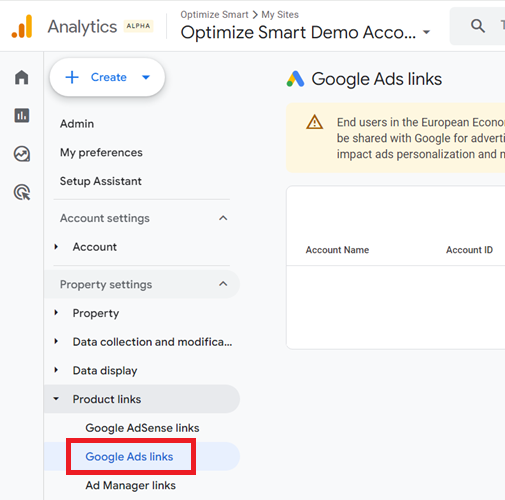Screen dimensions: 505x500
Task: Click the Google Ads links page heading
Action: coord(377,79)
